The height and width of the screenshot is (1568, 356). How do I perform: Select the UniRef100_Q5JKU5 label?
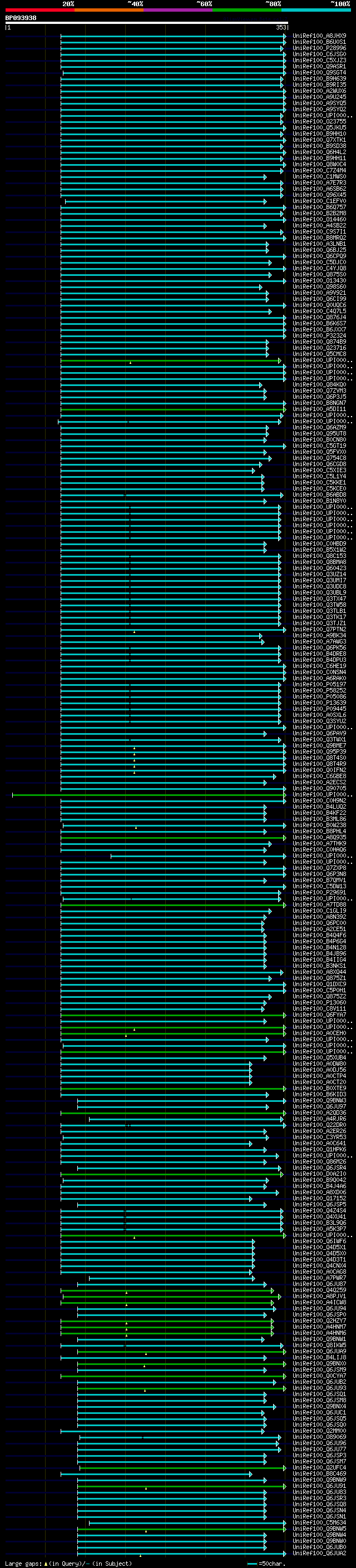tap(319, 127)
